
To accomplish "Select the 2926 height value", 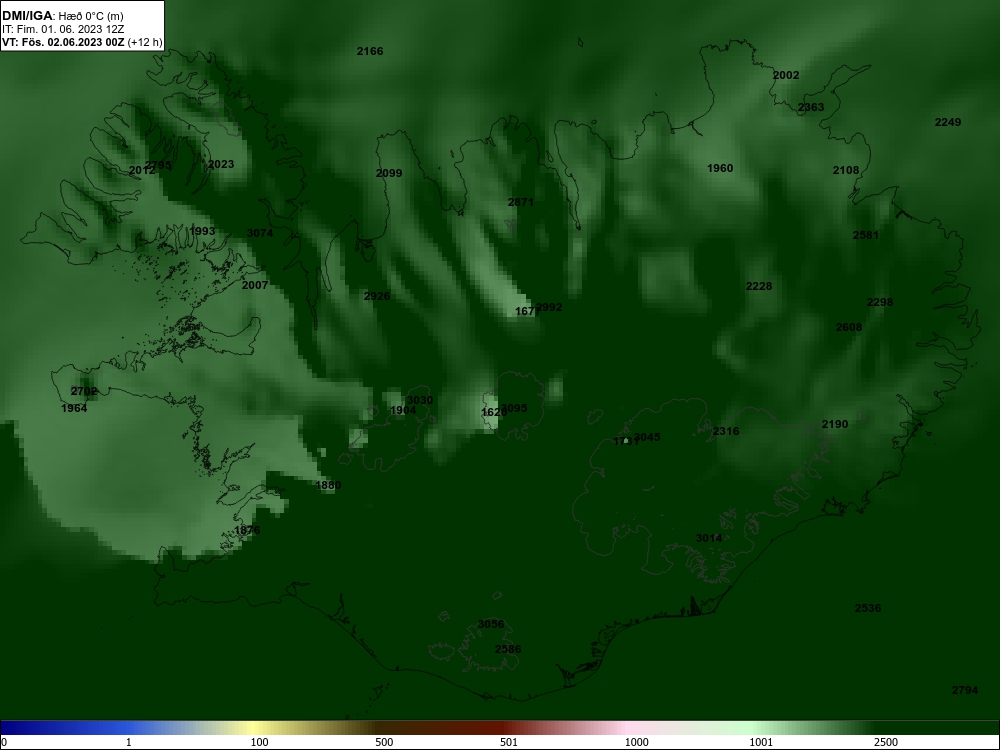I will 377,296.
